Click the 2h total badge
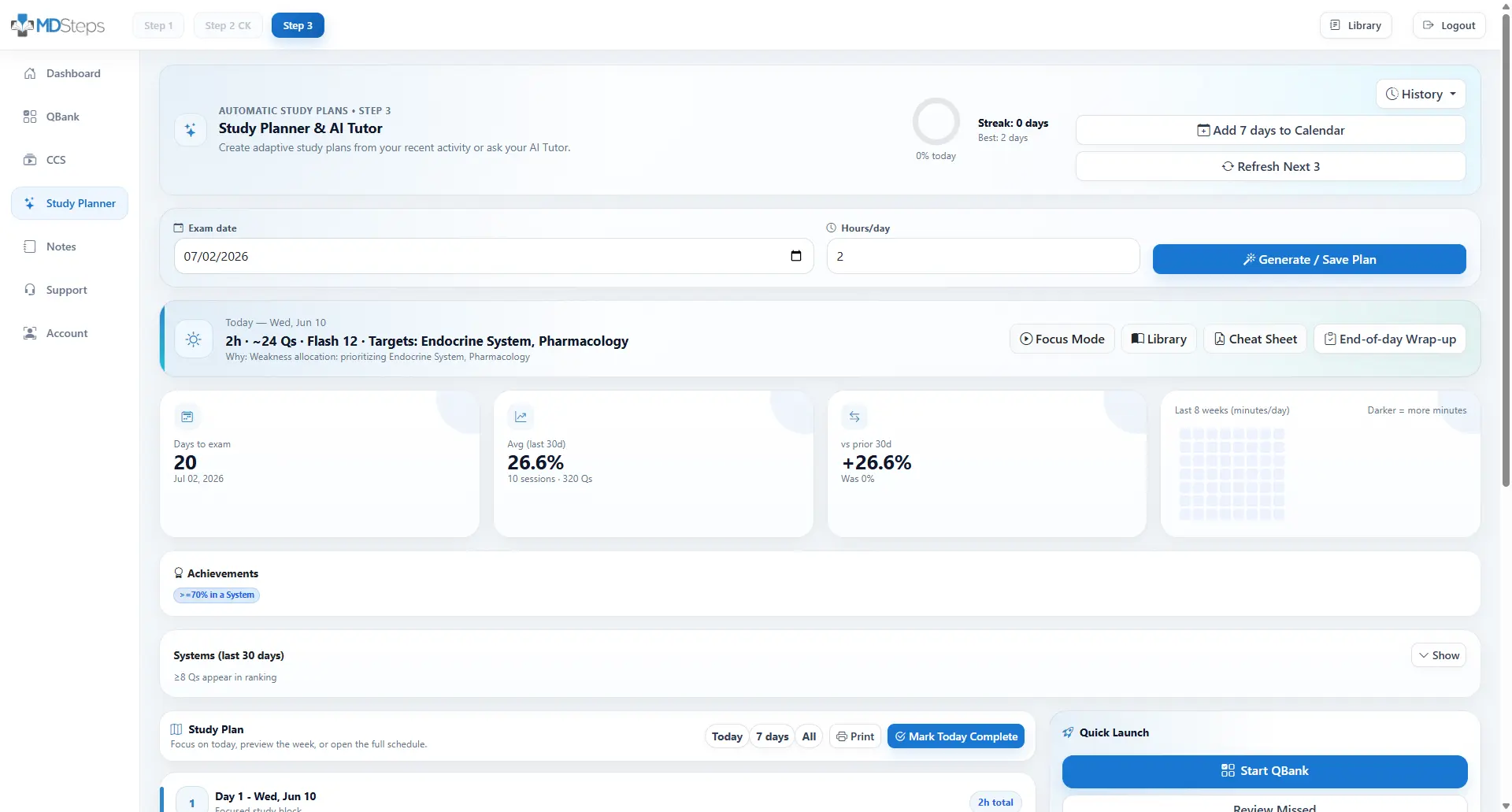The height and width of the screenshot is (812, 1512). pyautogui.click(x=995, y=802)
